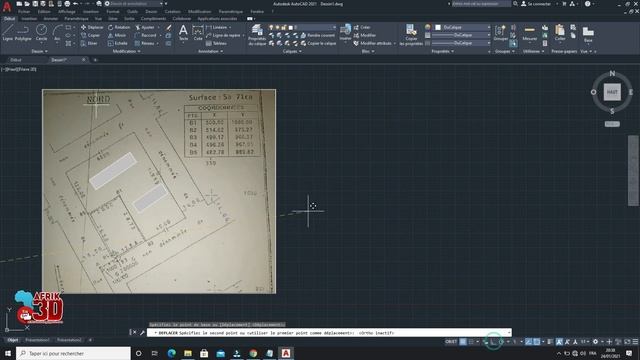The width and height of the screenshot is (640, 360).
Task: Click the Copier tool in Modification
Action: (91, 35)
